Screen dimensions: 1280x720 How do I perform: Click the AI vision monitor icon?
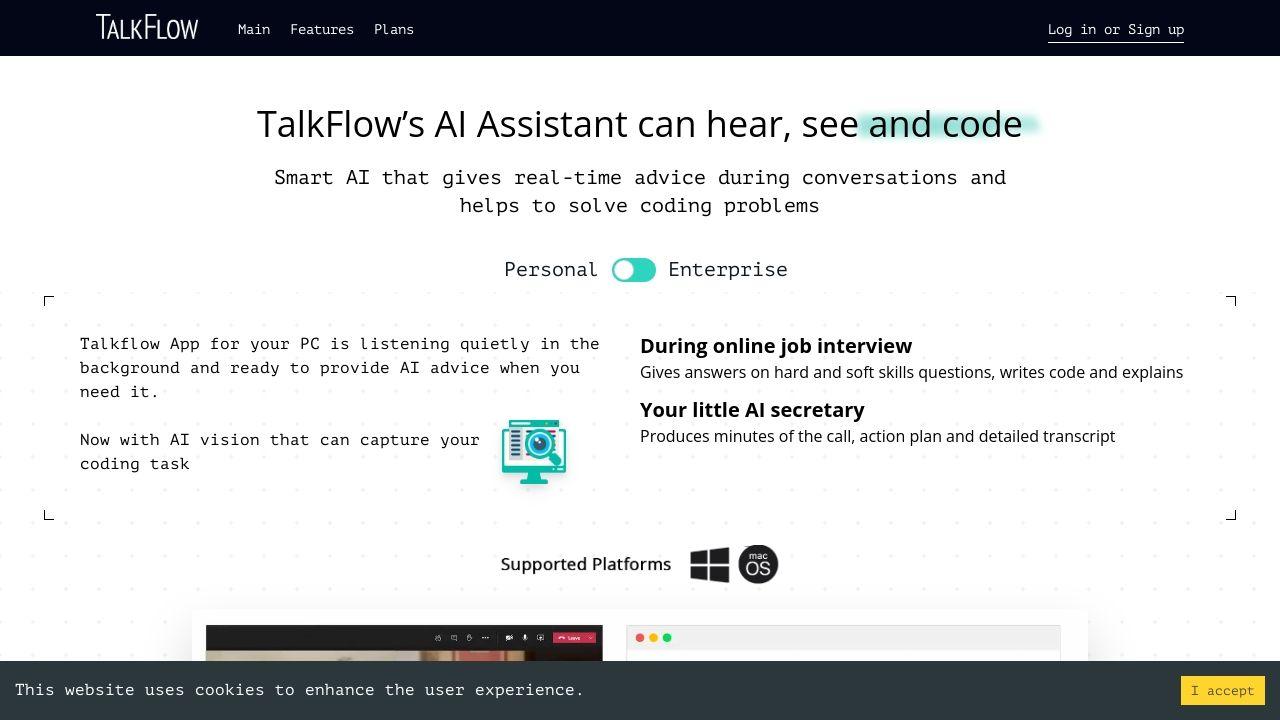coord(534,451)
